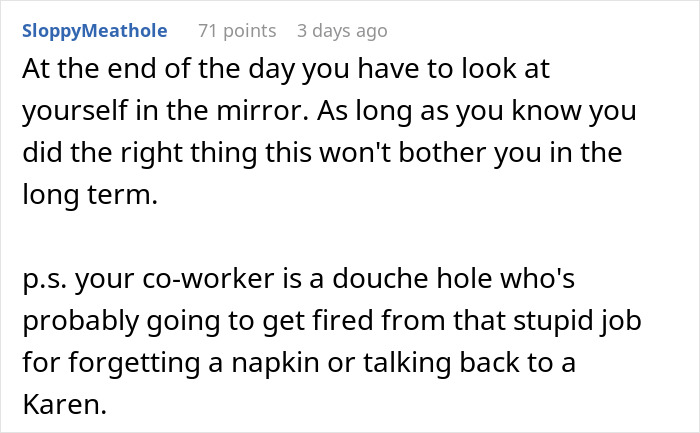The height and width of the screenshot is (433, 700).
Task: Click the word 'yourself' in second line
Action: pyautogui.click(x=75, y=111)
